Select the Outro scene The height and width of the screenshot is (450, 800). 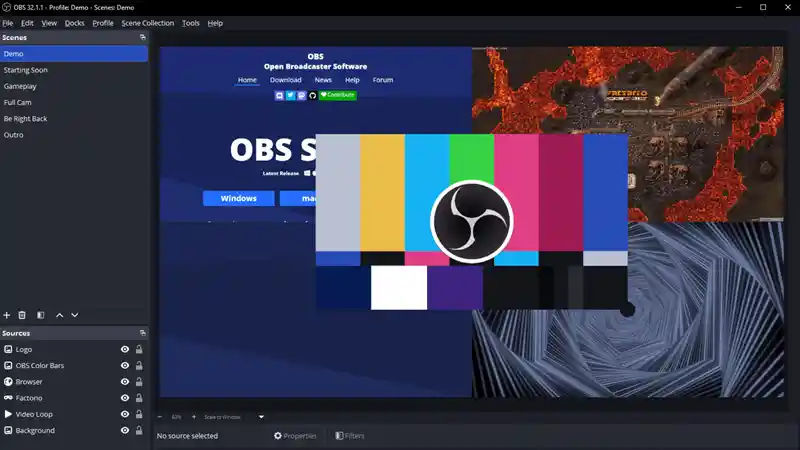(74, 135)
